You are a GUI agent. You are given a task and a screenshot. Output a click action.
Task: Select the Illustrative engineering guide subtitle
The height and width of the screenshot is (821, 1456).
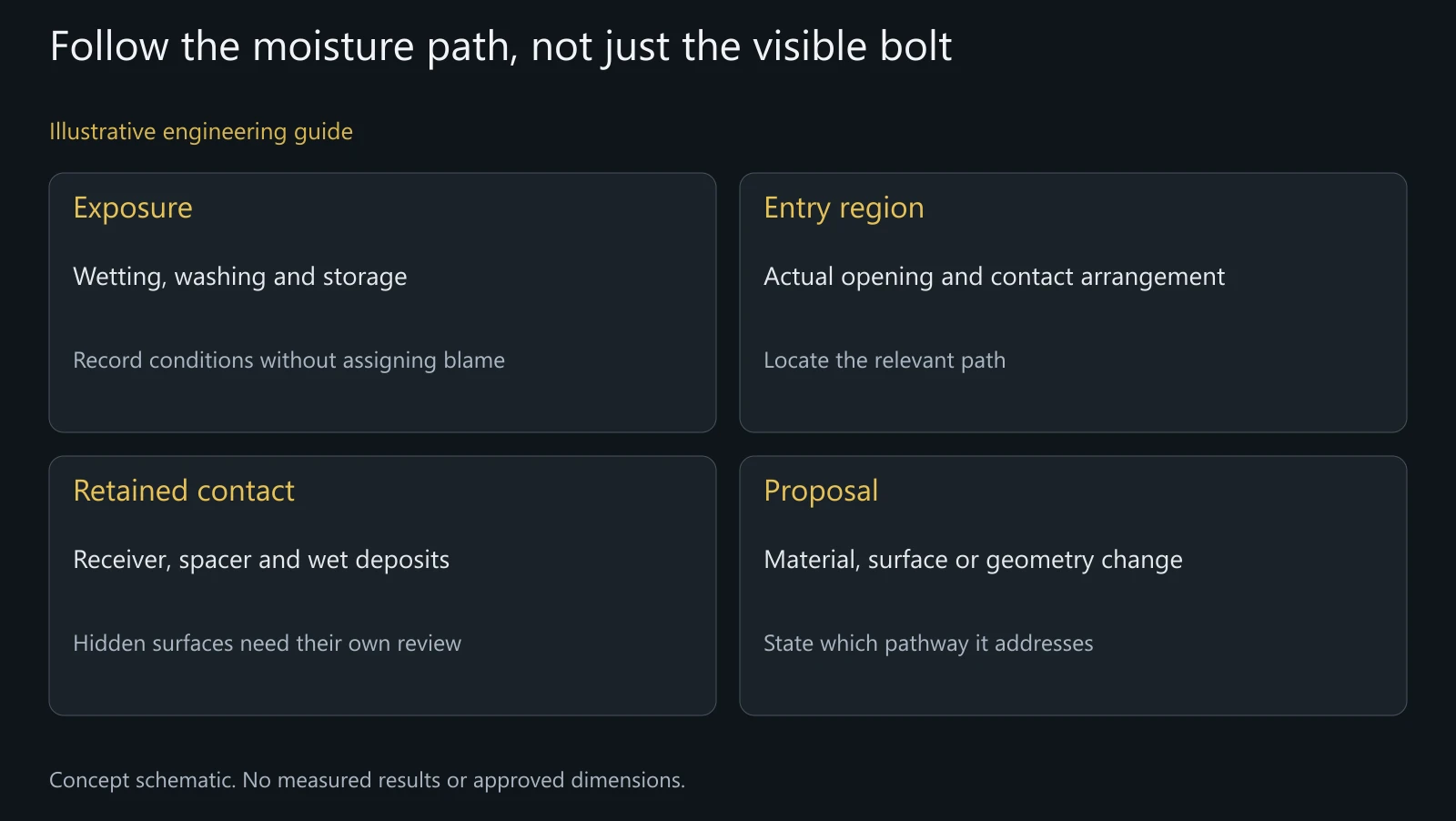click(201, 132)
